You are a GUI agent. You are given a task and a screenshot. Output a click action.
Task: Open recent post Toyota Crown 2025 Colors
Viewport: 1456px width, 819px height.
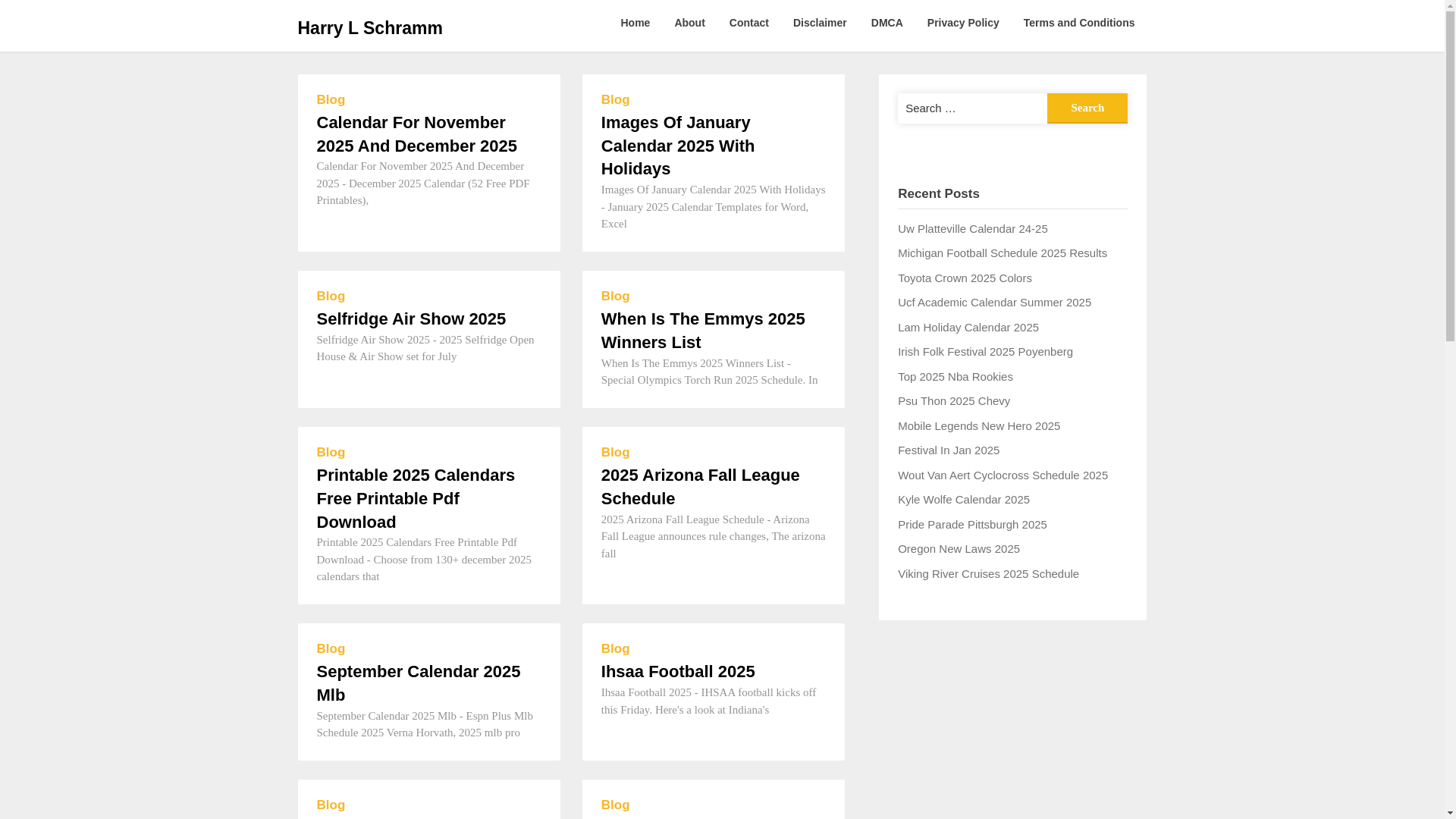point(965,278)
